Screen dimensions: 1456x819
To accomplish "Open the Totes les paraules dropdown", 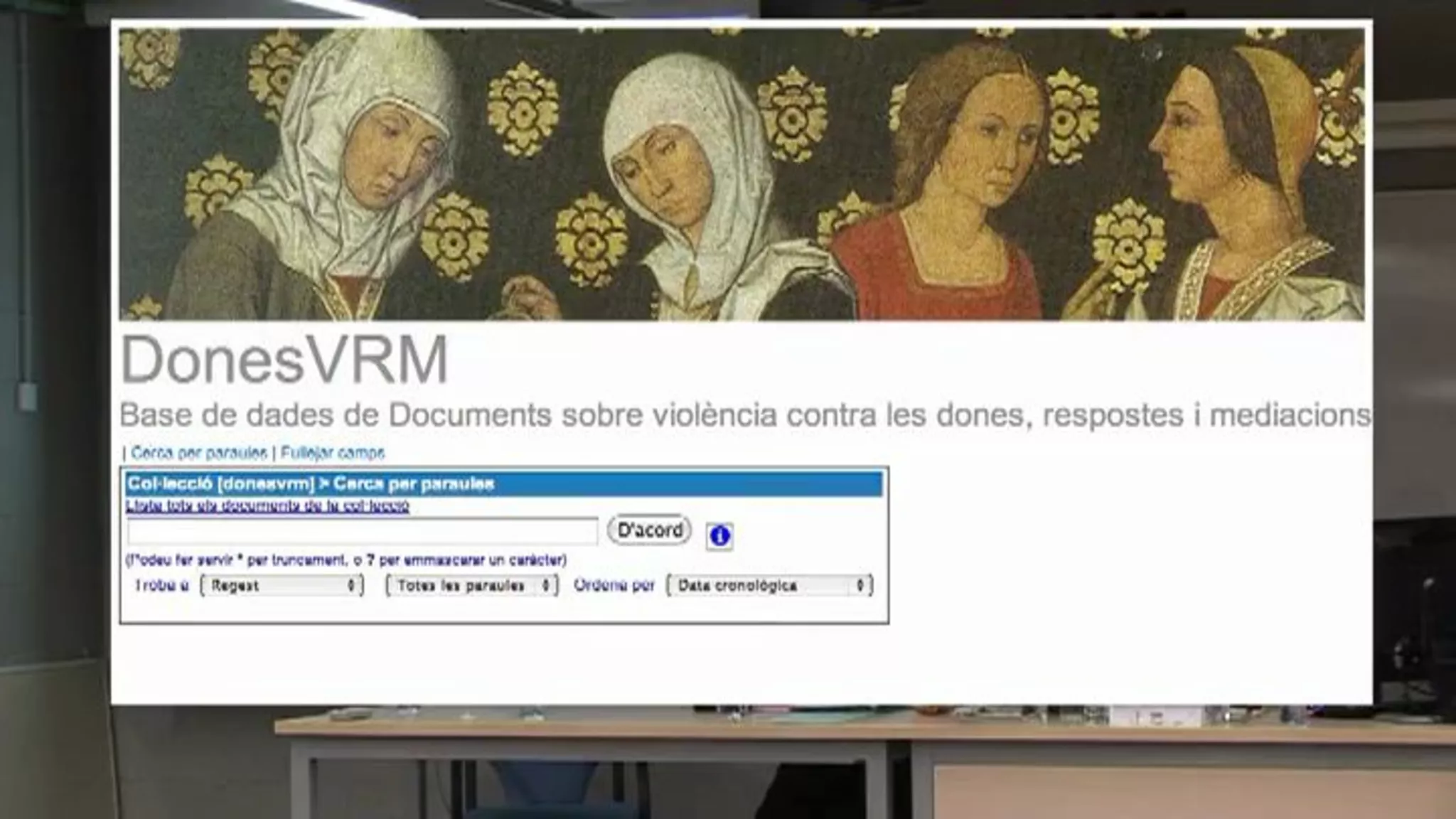I will pos(472,585).
